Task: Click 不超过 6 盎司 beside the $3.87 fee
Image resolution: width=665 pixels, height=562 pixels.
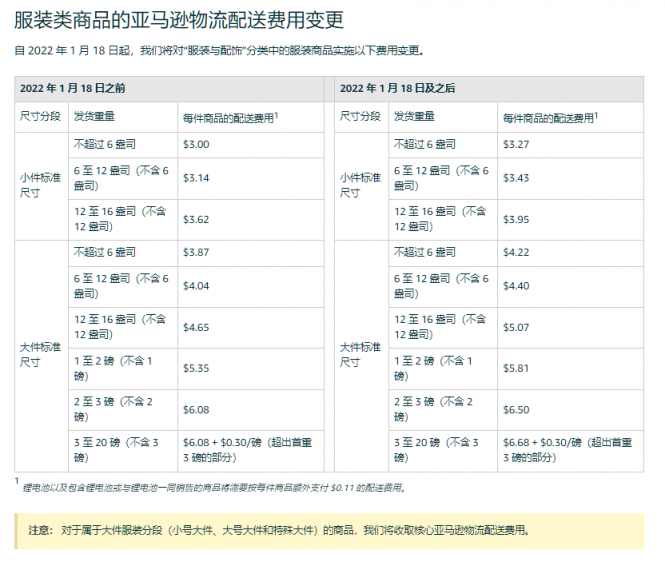Action: click(x=105, y=252)
